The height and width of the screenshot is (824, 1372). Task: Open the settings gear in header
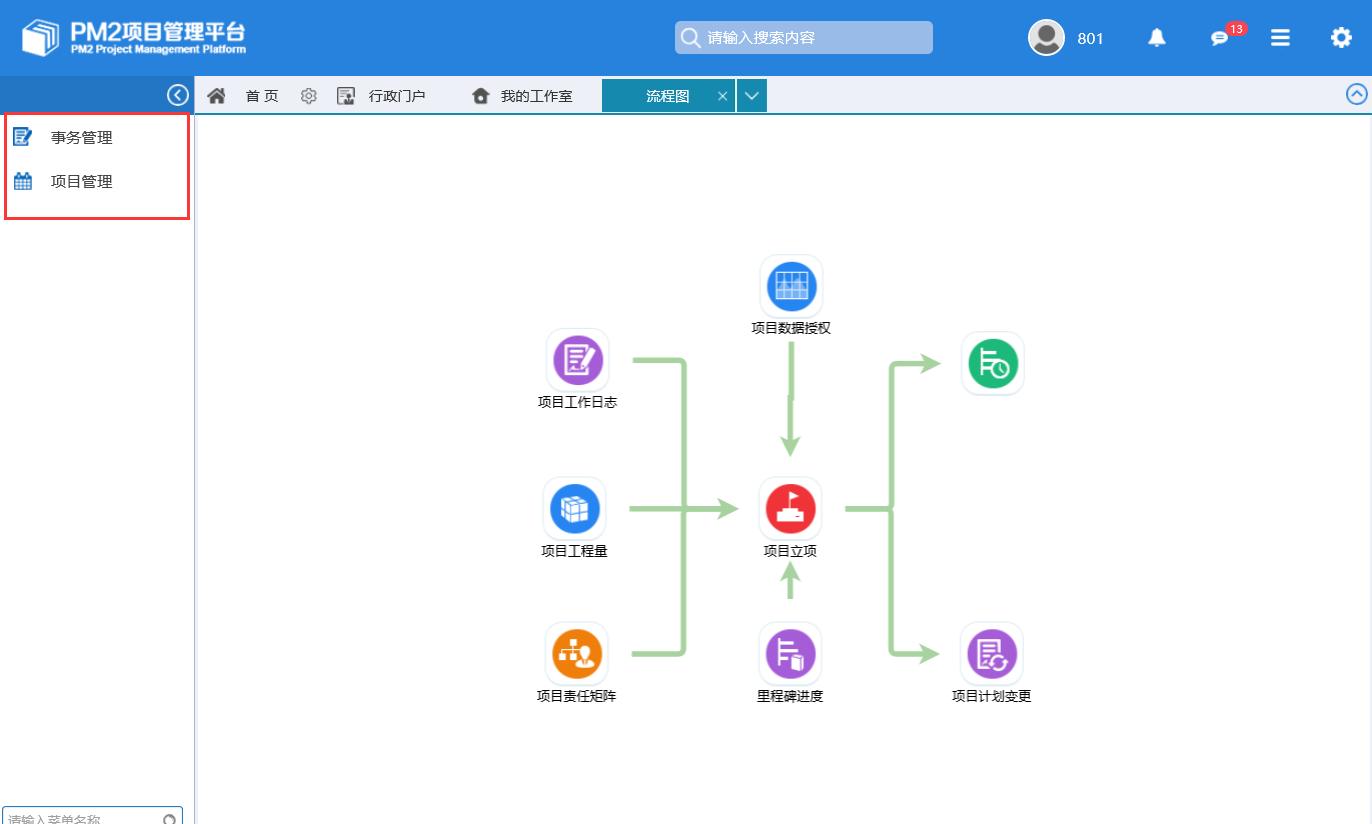[1341, 38]
